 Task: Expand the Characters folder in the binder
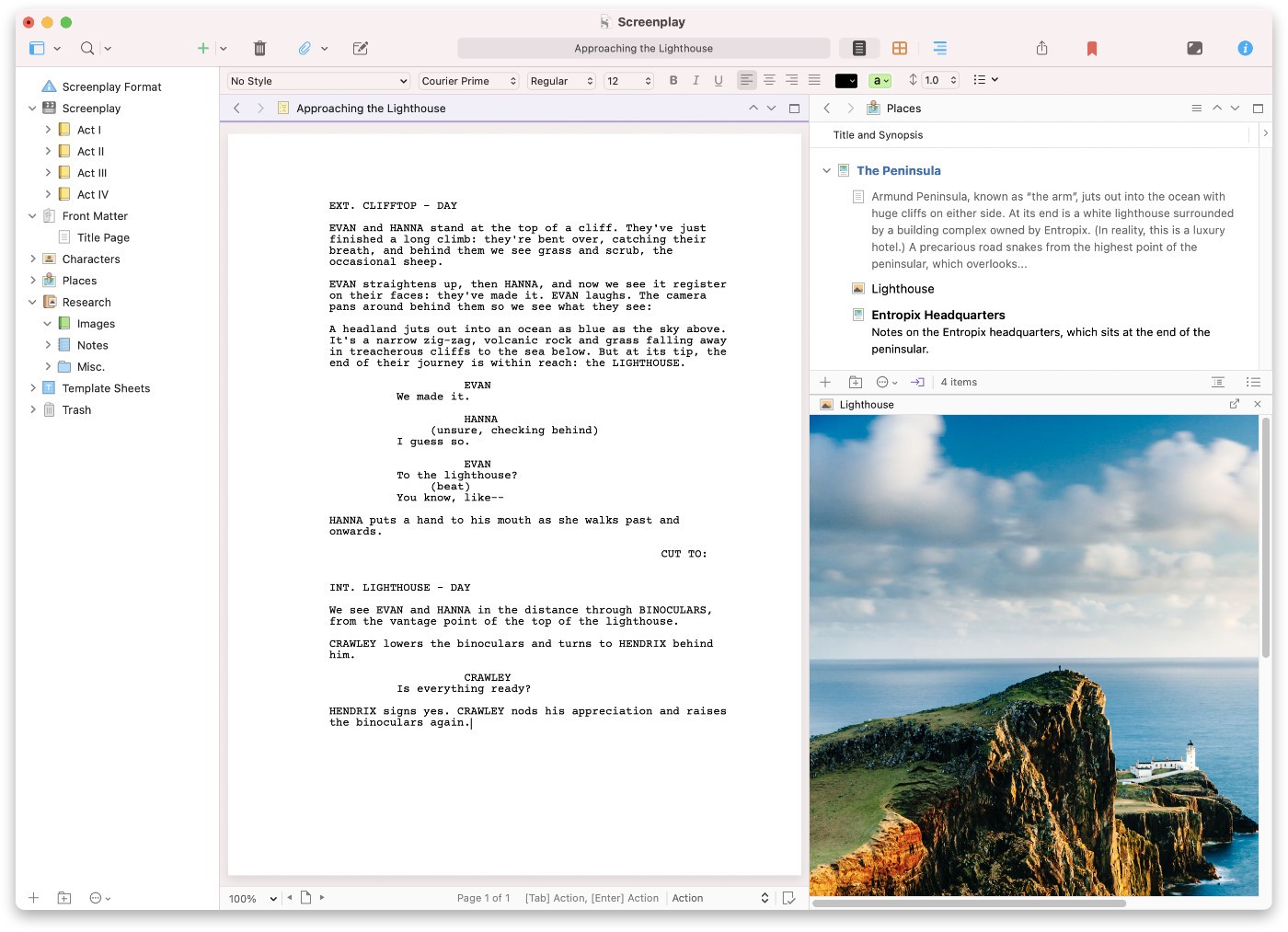click(33, 259)
